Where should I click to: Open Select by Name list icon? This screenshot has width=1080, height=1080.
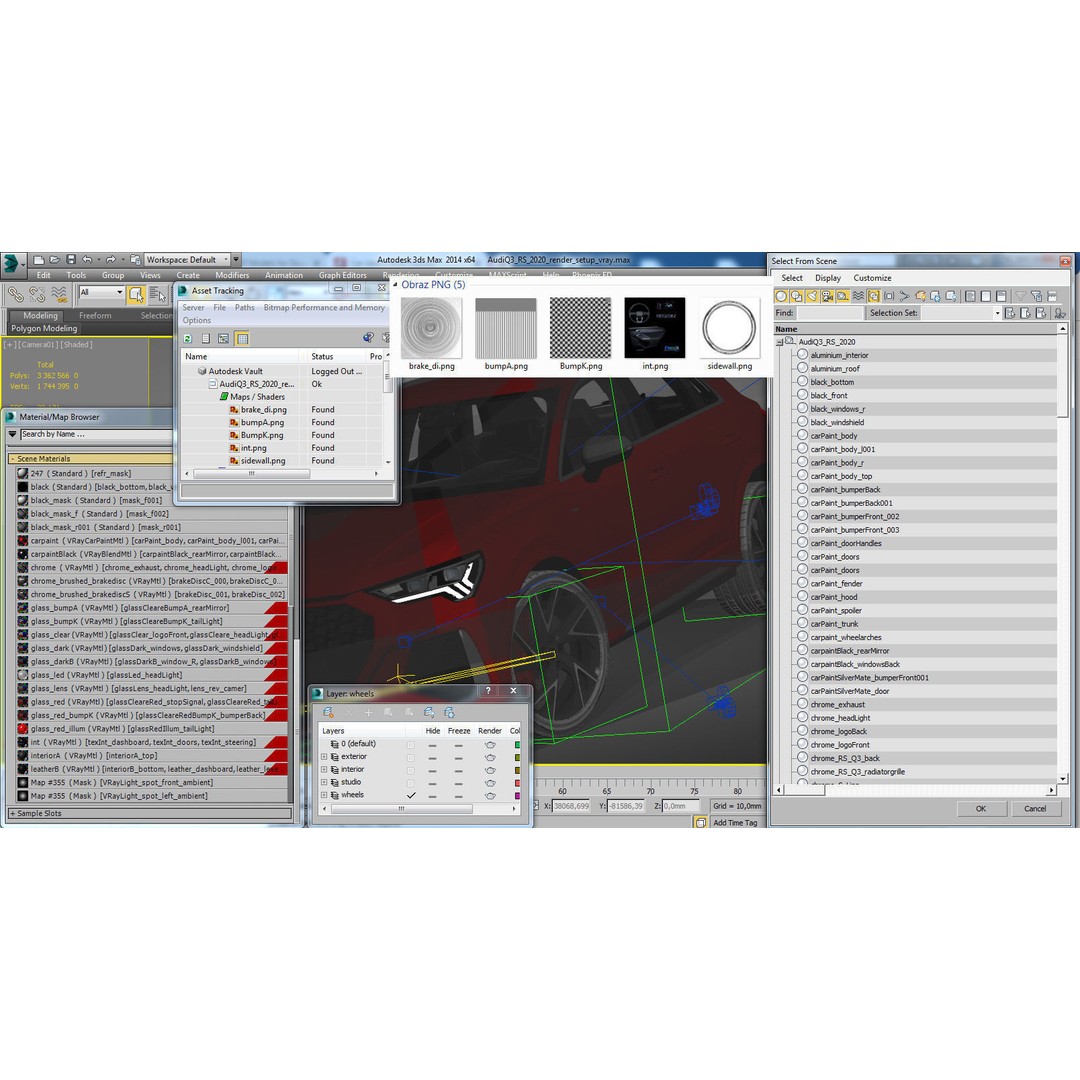[x=158, y=295]
